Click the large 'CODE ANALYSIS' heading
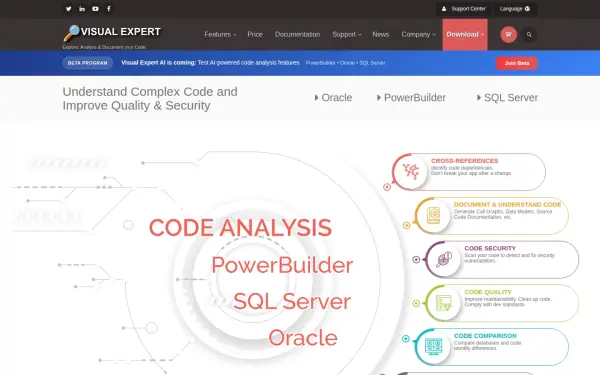 point(240,228)
